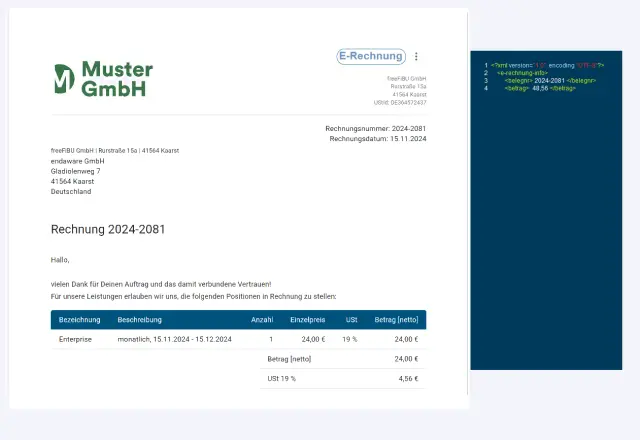This screenshot has height=440, width=640.
Task: Click the 19 % tax cell
Action: tap(350, 340)
